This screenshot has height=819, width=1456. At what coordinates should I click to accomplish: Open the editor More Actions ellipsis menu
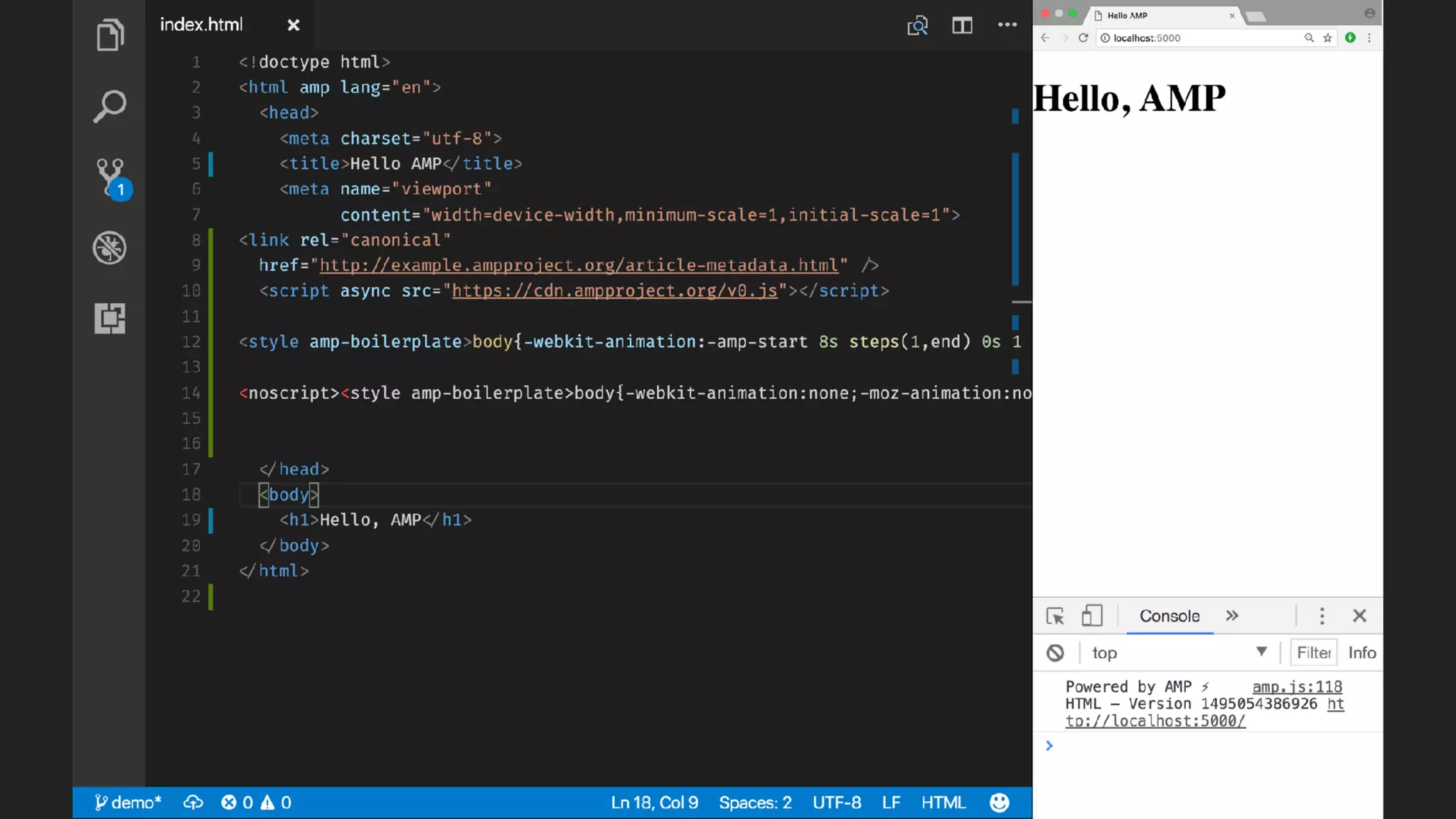pyautogui.click(x=1007, y=25)
